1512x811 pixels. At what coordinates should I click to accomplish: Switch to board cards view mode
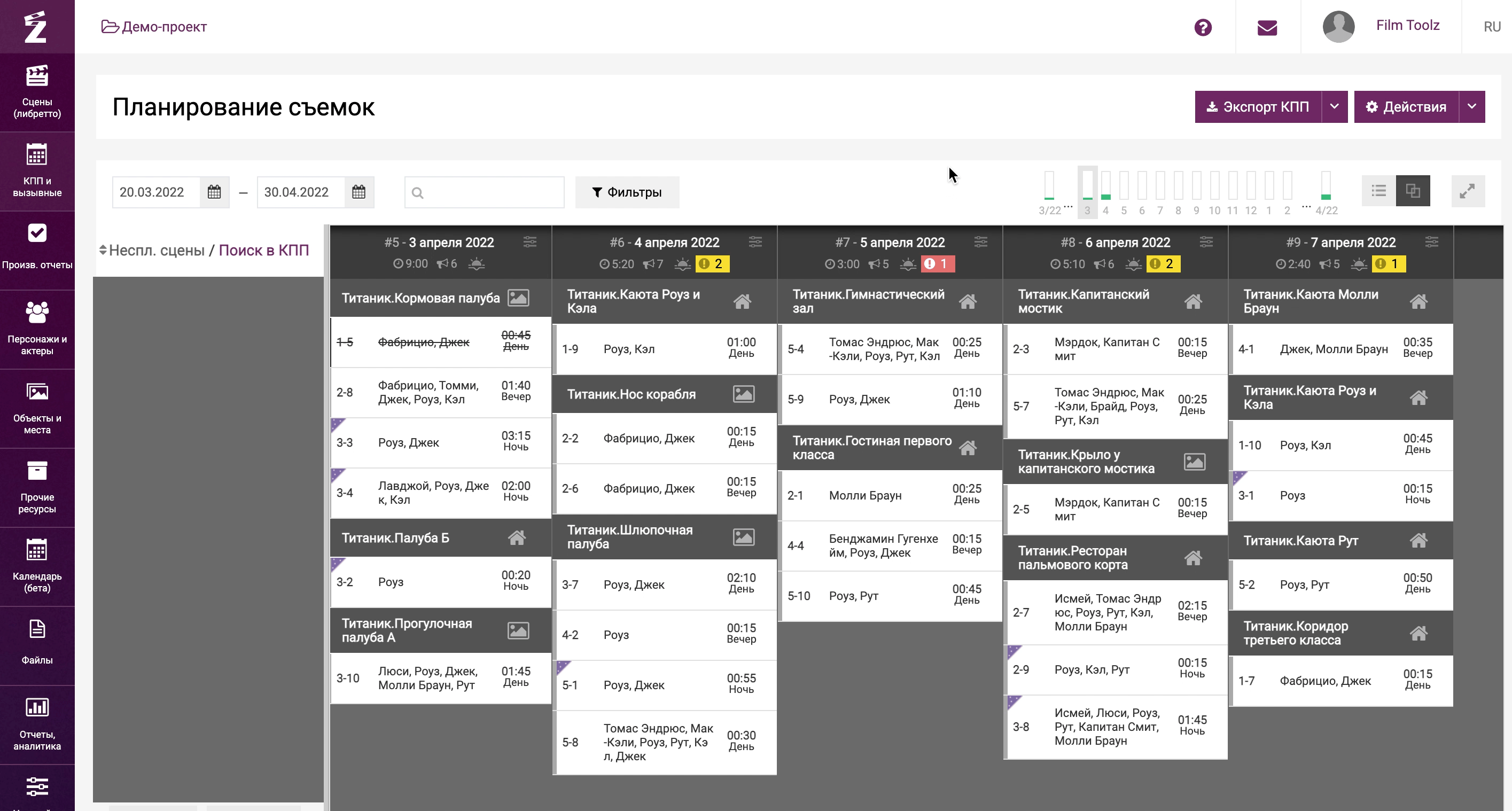[x=1413, y=191]
